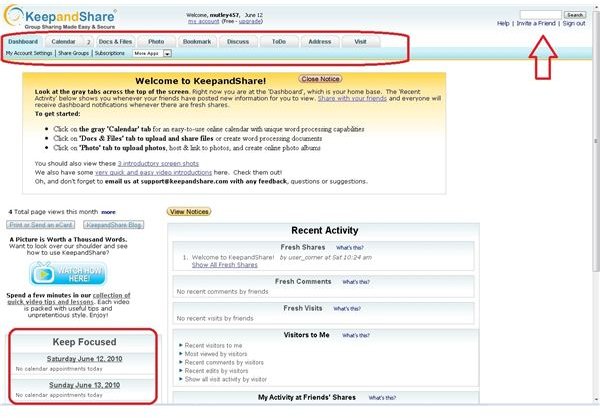Switch to the Calendar tab
Image resolution: width=600 pixels, height=418 pixels.
tap(63, 41)
